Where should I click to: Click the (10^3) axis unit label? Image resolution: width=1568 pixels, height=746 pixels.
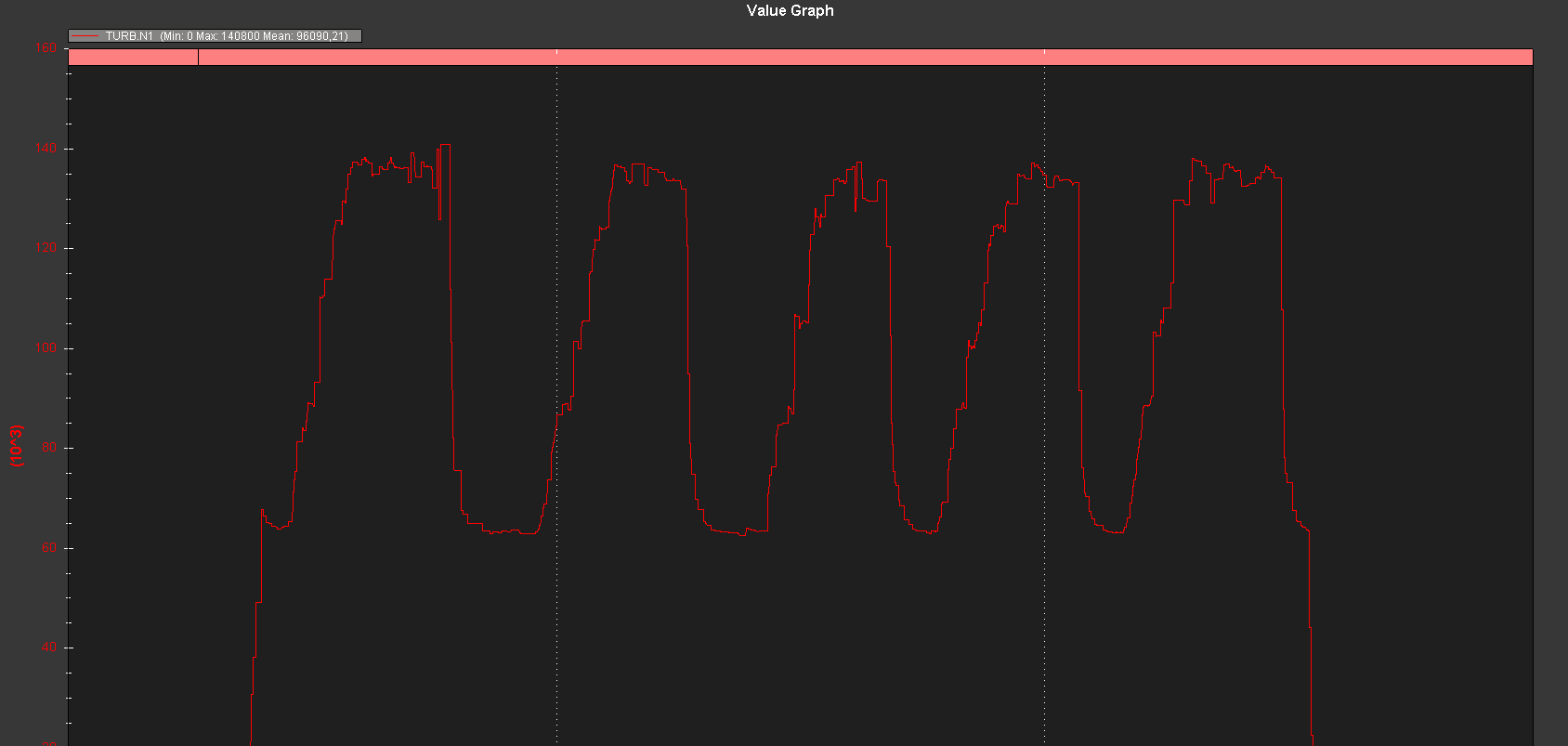tap(17, 445)
